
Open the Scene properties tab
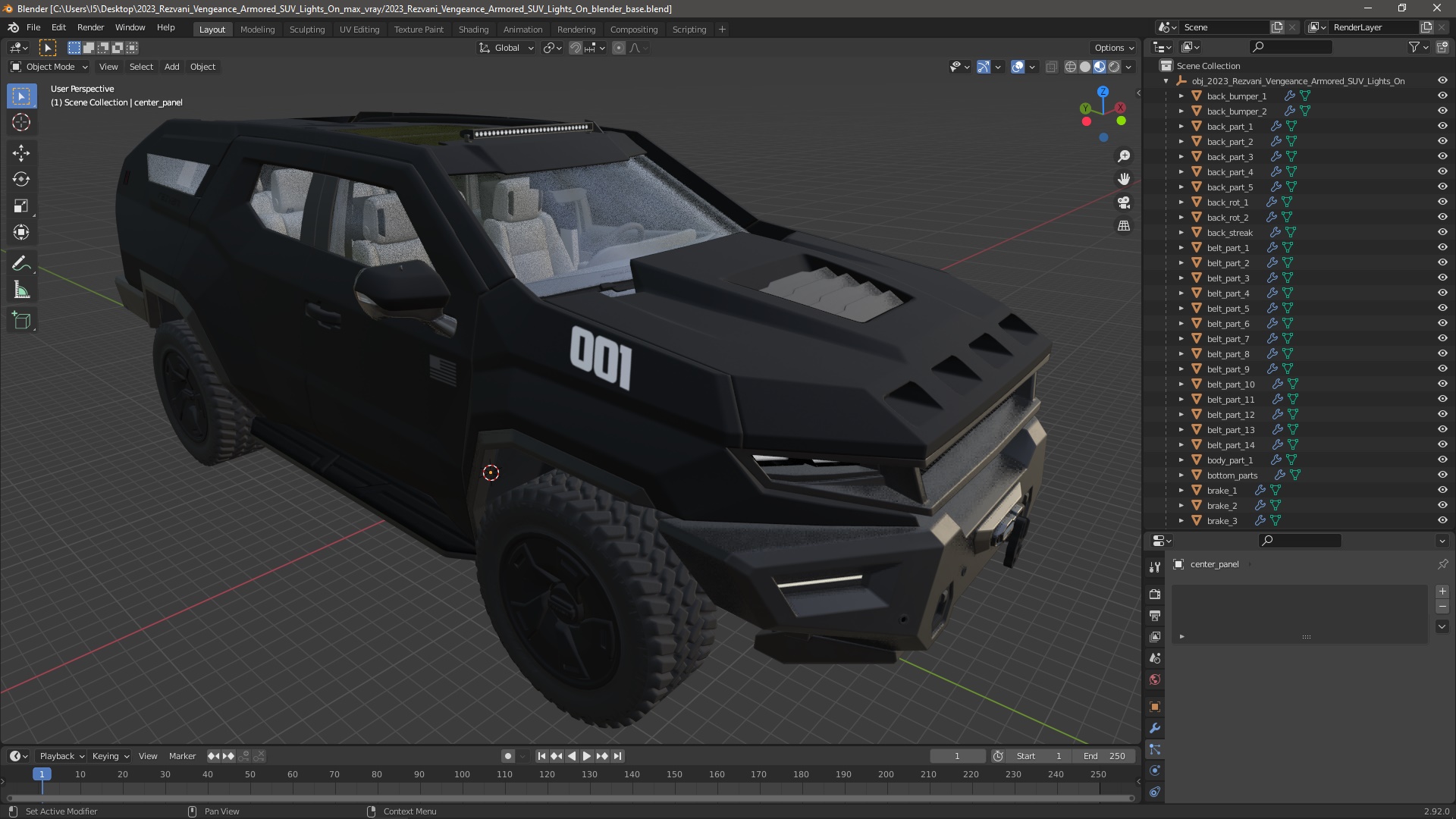pyautogui.click(x=1155, y=657)
